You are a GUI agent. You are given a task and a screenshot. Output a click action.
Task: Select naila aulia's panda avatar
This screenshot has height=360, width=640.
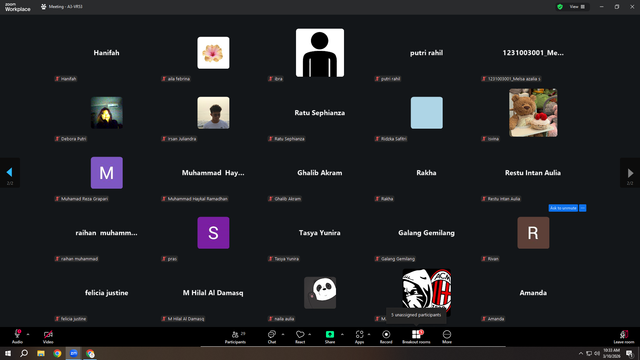coord(320,293)
